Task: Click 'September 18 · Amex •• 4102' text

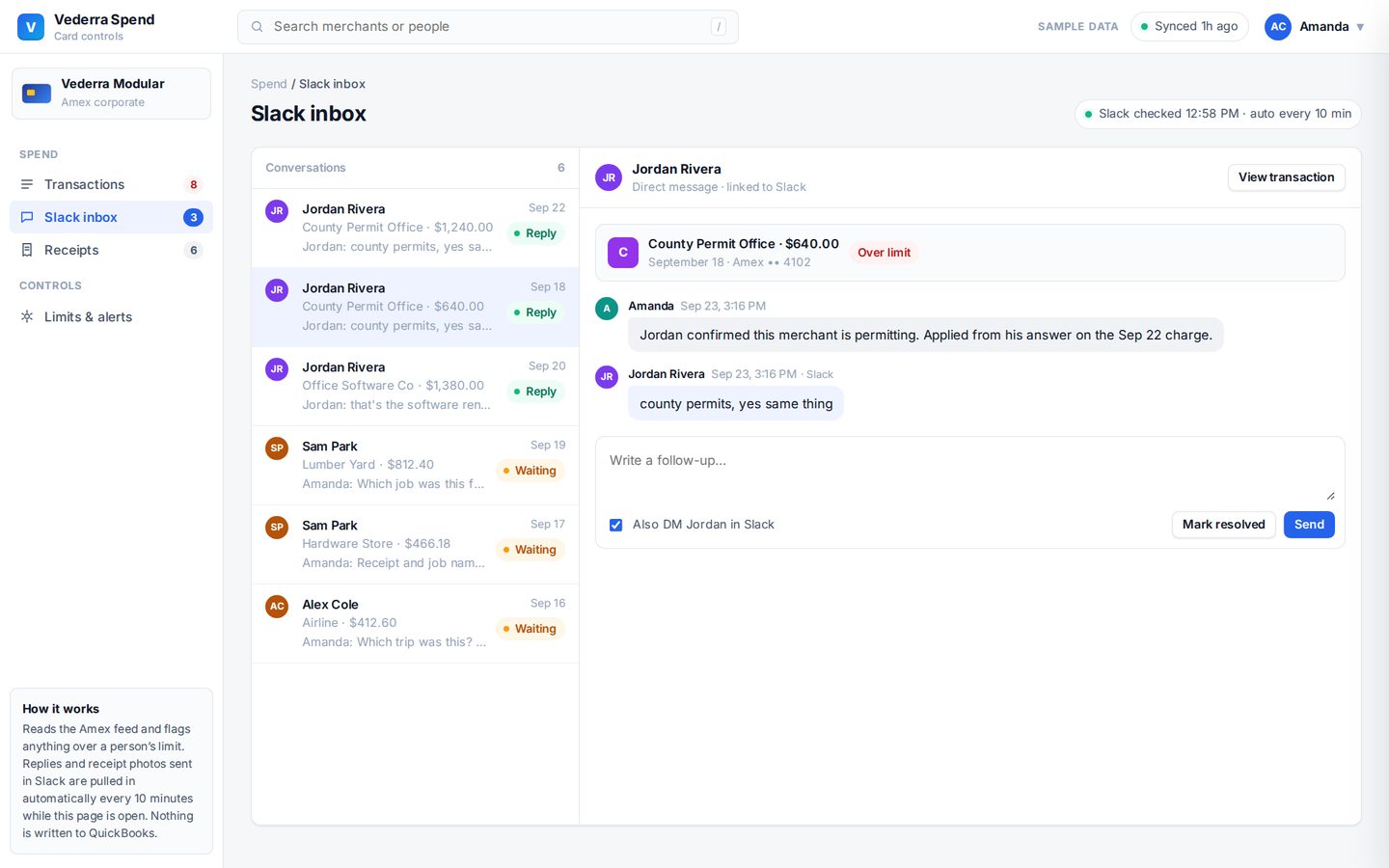Action: [729, 262]
